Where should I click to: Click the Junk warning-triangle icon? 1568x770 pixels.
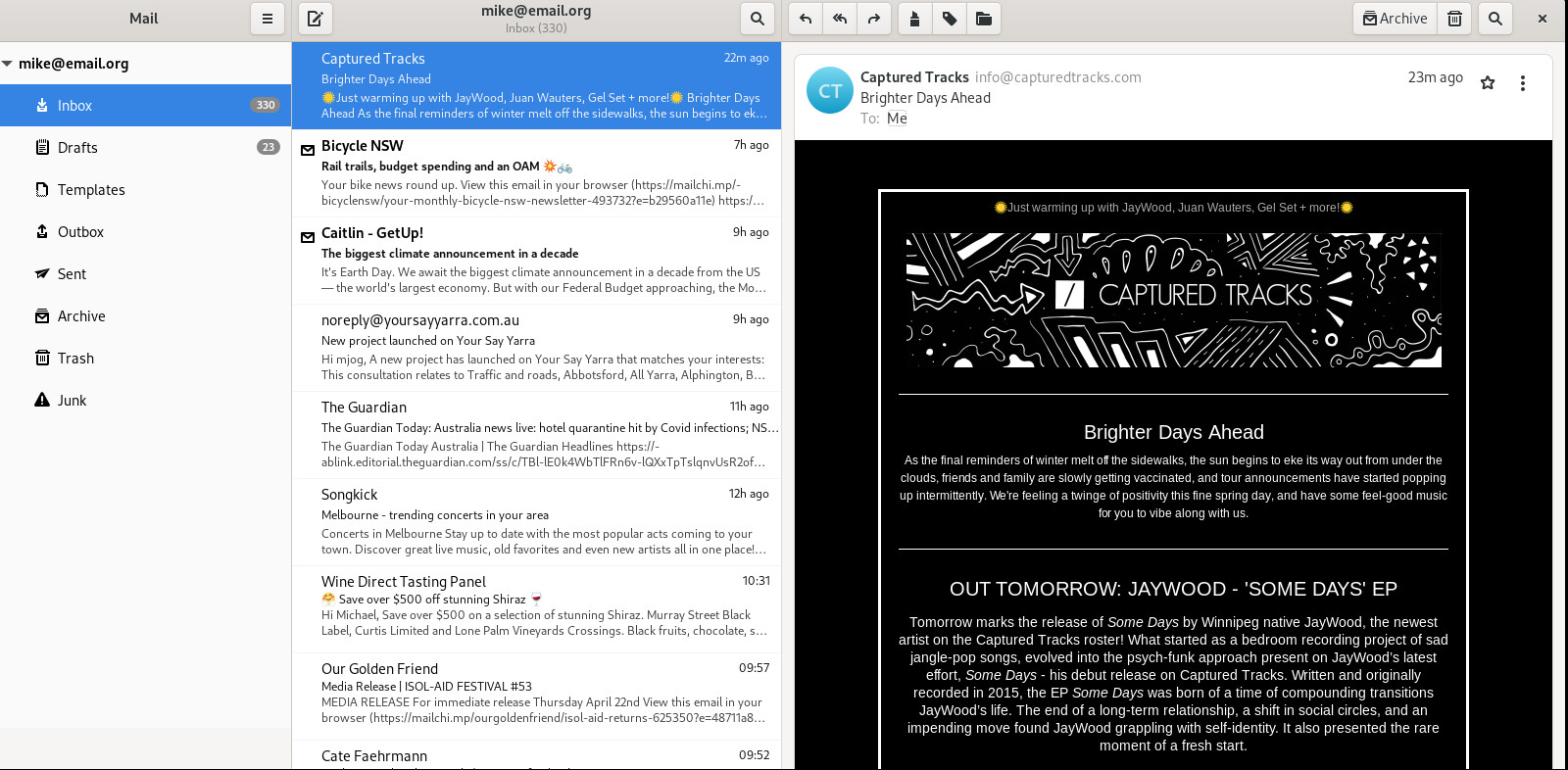[42, 400]
